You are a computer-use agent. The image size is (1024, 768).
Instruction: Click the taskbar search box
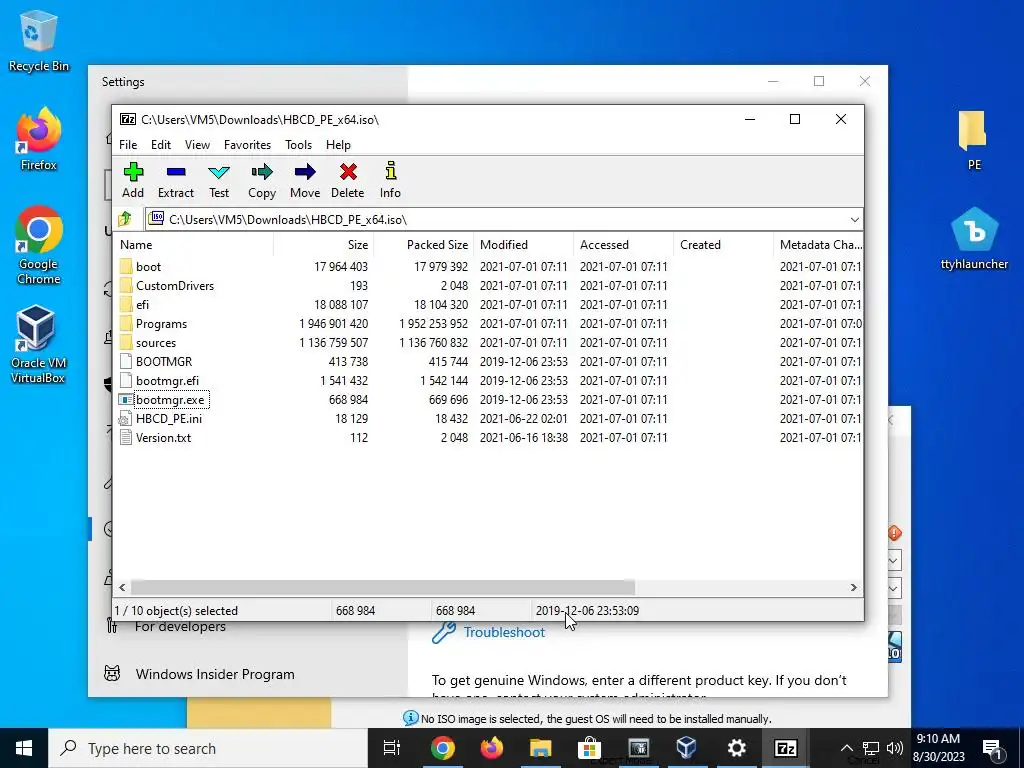[208, 748]
